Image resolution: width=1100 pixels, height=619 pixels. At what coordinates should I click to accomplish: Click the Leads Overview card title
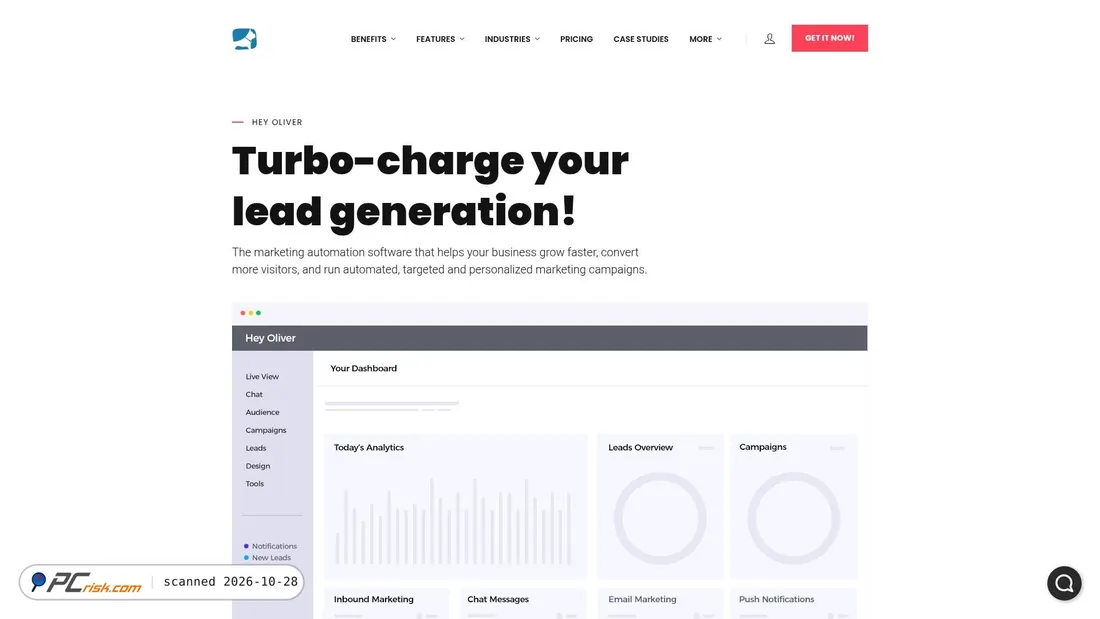[640, 448]
